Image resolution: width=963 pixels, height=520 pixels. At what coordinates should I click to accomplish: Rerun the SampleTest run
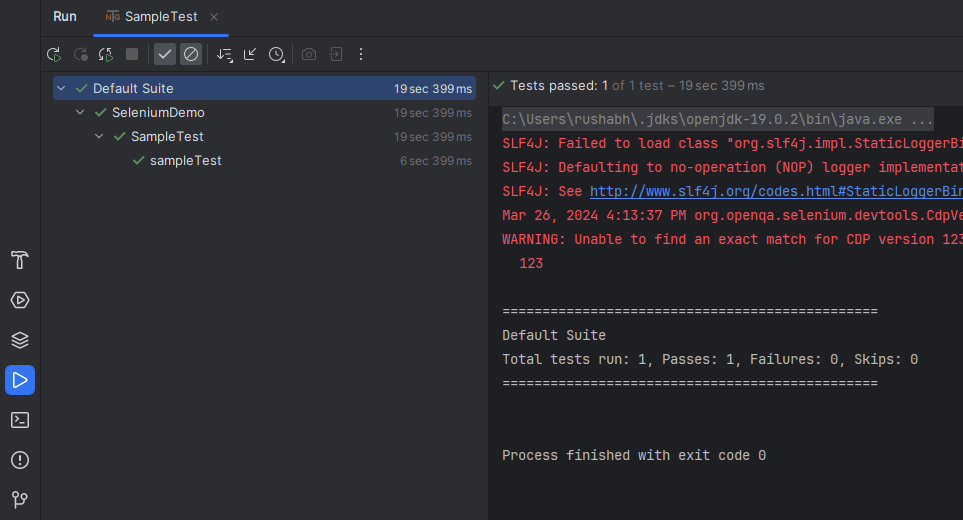click(x=54, y=55)
